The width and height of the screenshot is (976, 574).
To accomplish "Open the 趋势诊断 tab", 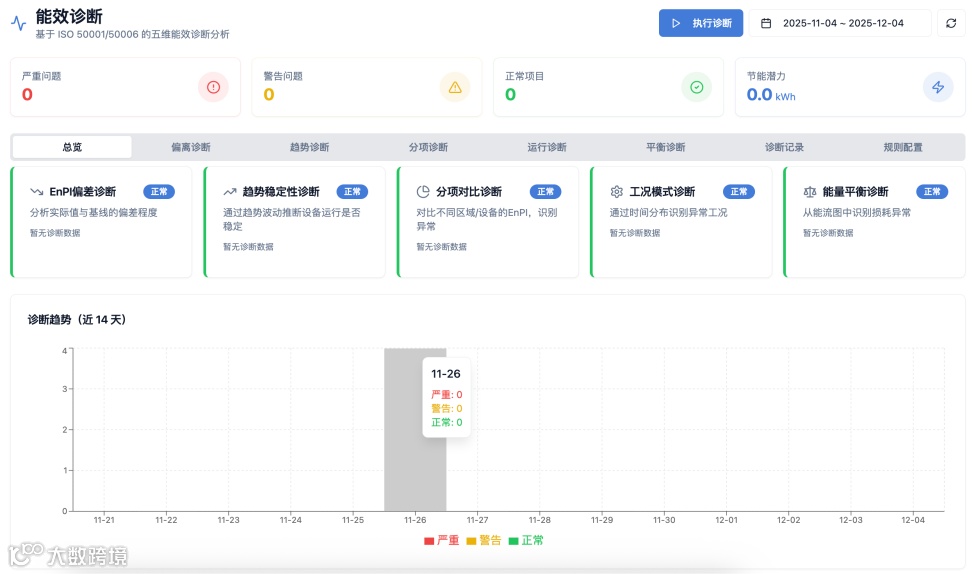I will (x=309, y=147).
